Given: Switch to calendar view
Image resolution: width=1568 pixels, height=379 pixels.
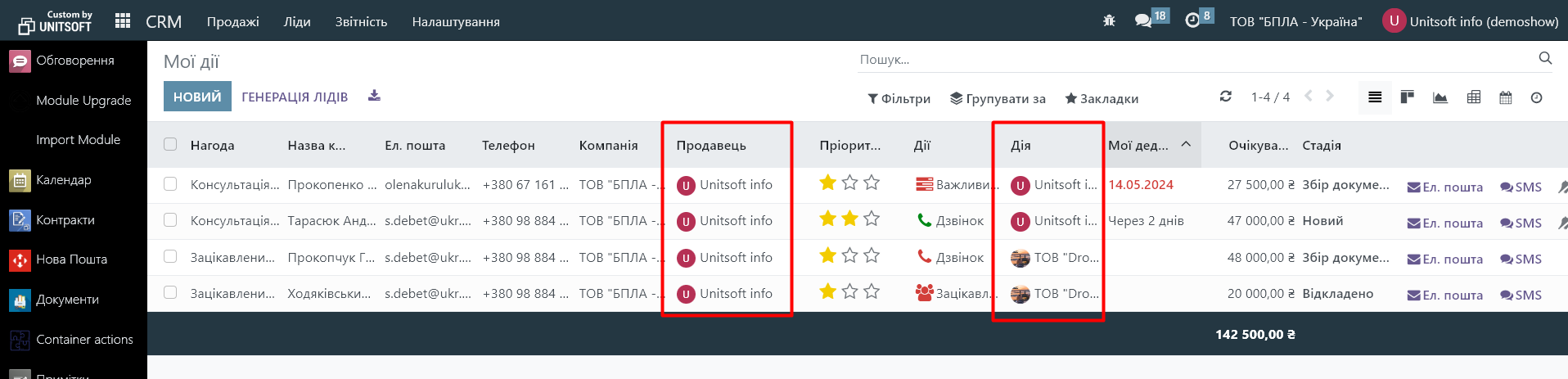Looking at the screenshot, I should [1505, 97].
